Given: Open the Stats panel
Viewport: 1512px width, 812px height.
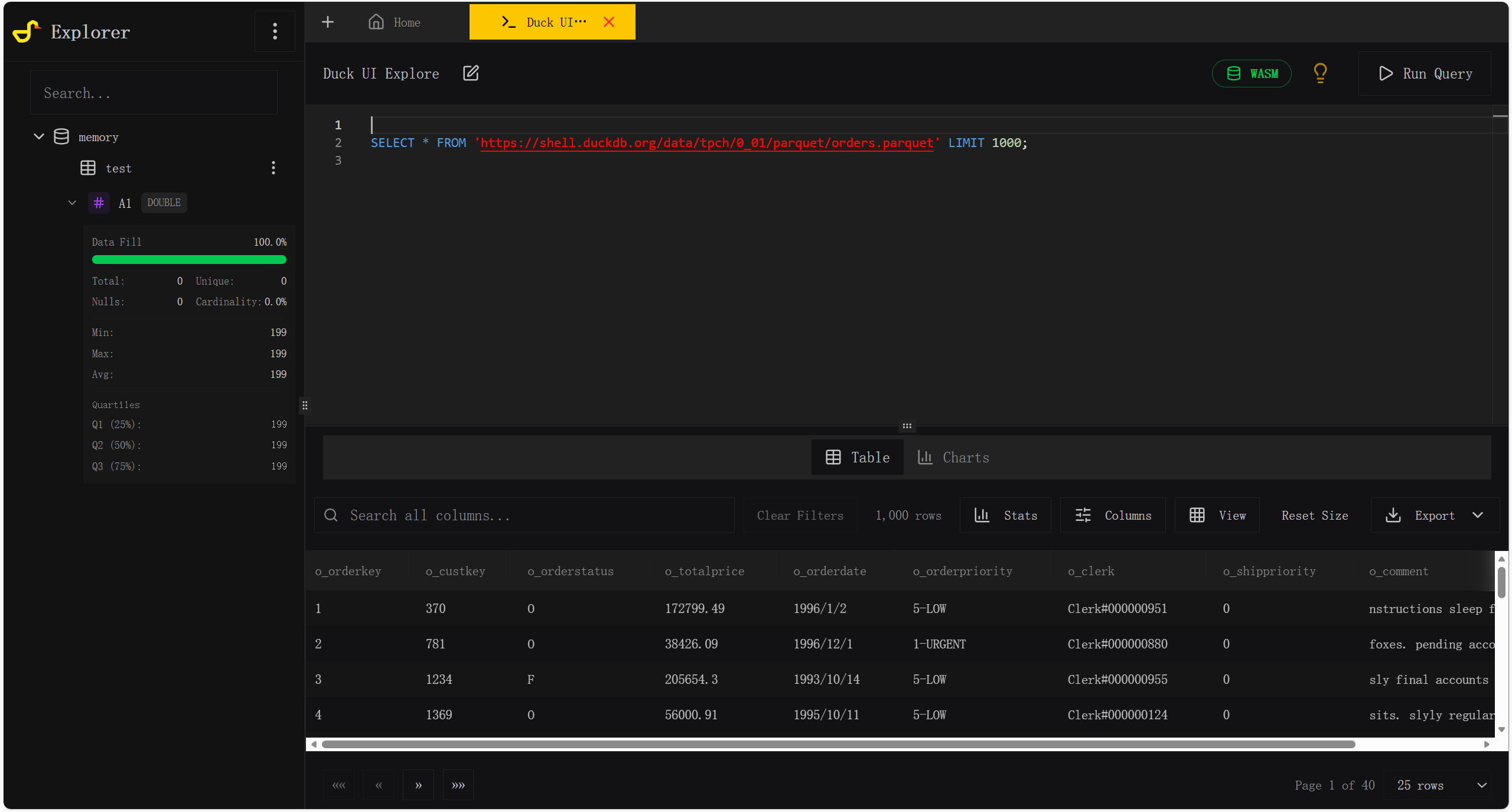Looking at the screenshot, I should 1005,515.
